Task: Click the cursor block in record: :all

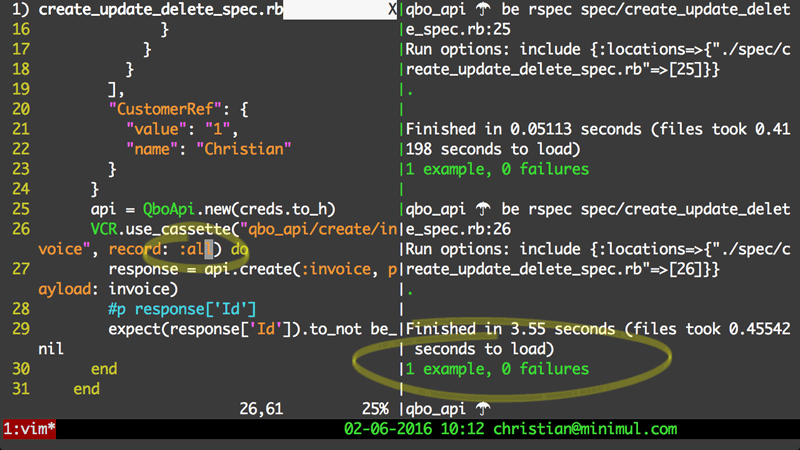Action: pyautogui.click(x=209, y=249)
